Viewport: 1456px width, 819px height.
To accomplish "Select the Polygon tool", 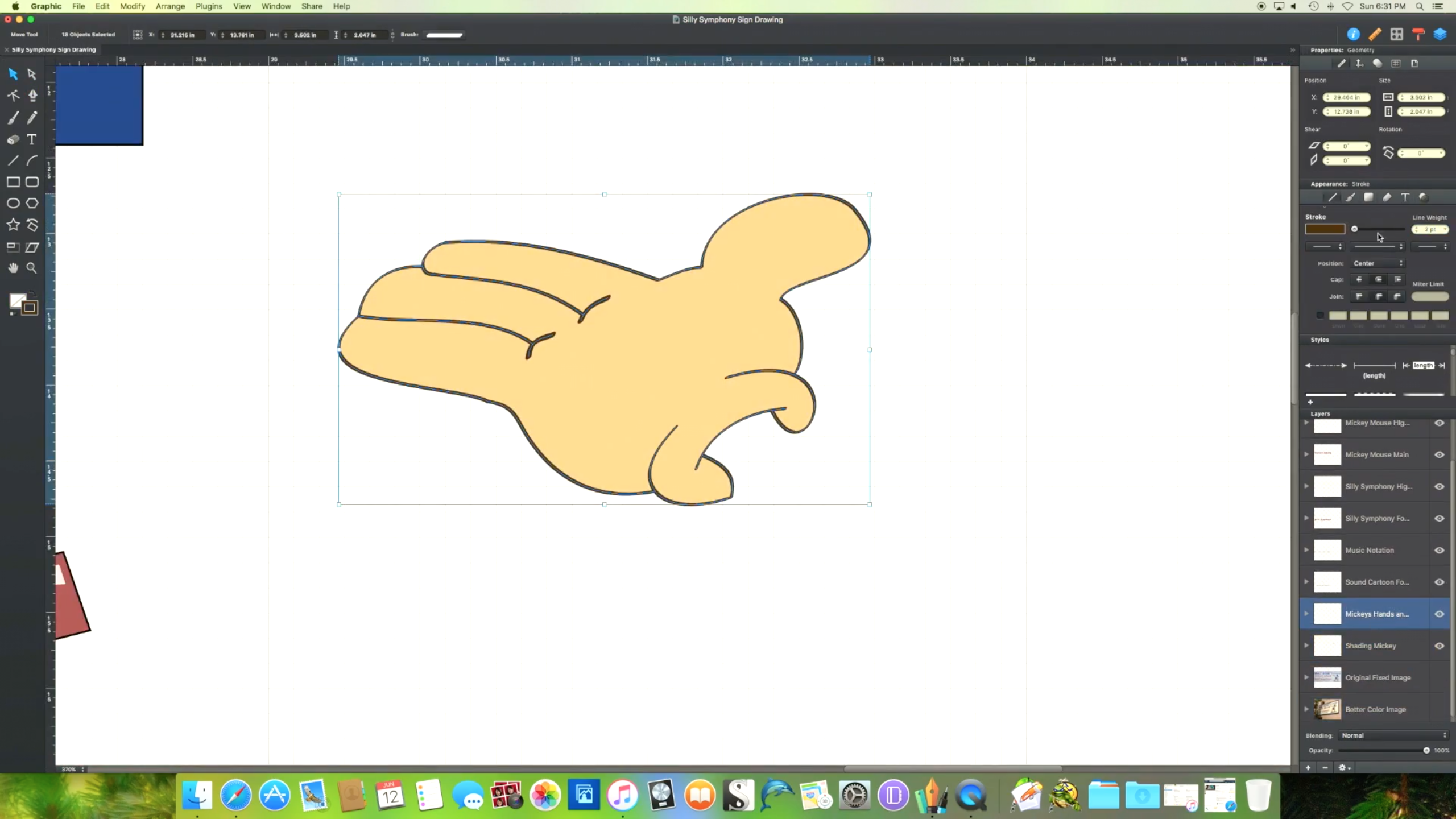I will click(32, 203).
